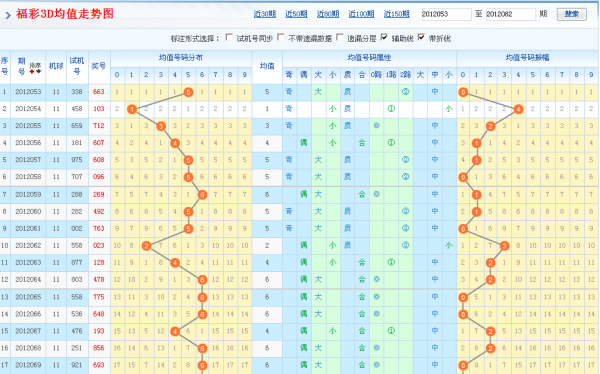Select orange marker 3 in 2012055 distribution row
Screen dimensions: 600x374
pyautogui.click(x=161, y=126)
